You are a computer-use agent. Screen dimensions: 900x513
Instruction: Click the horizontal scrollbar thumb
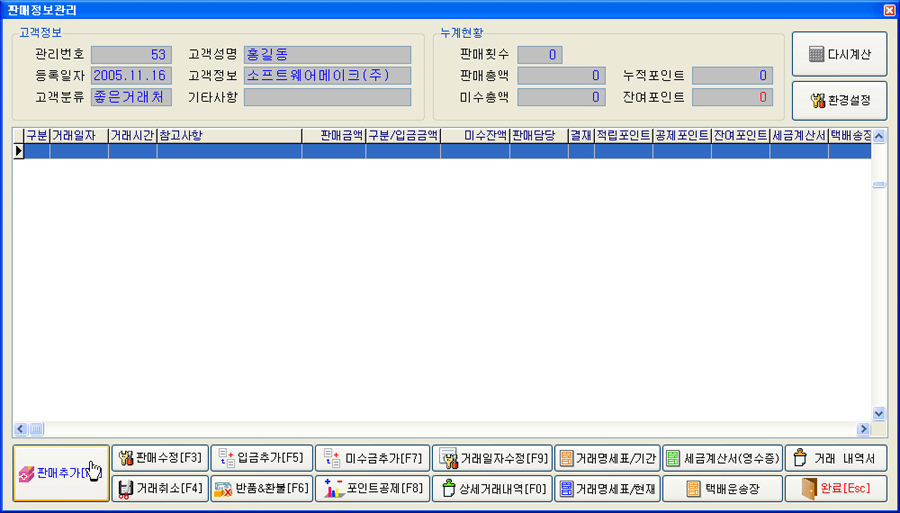click(x=36, y=429)
